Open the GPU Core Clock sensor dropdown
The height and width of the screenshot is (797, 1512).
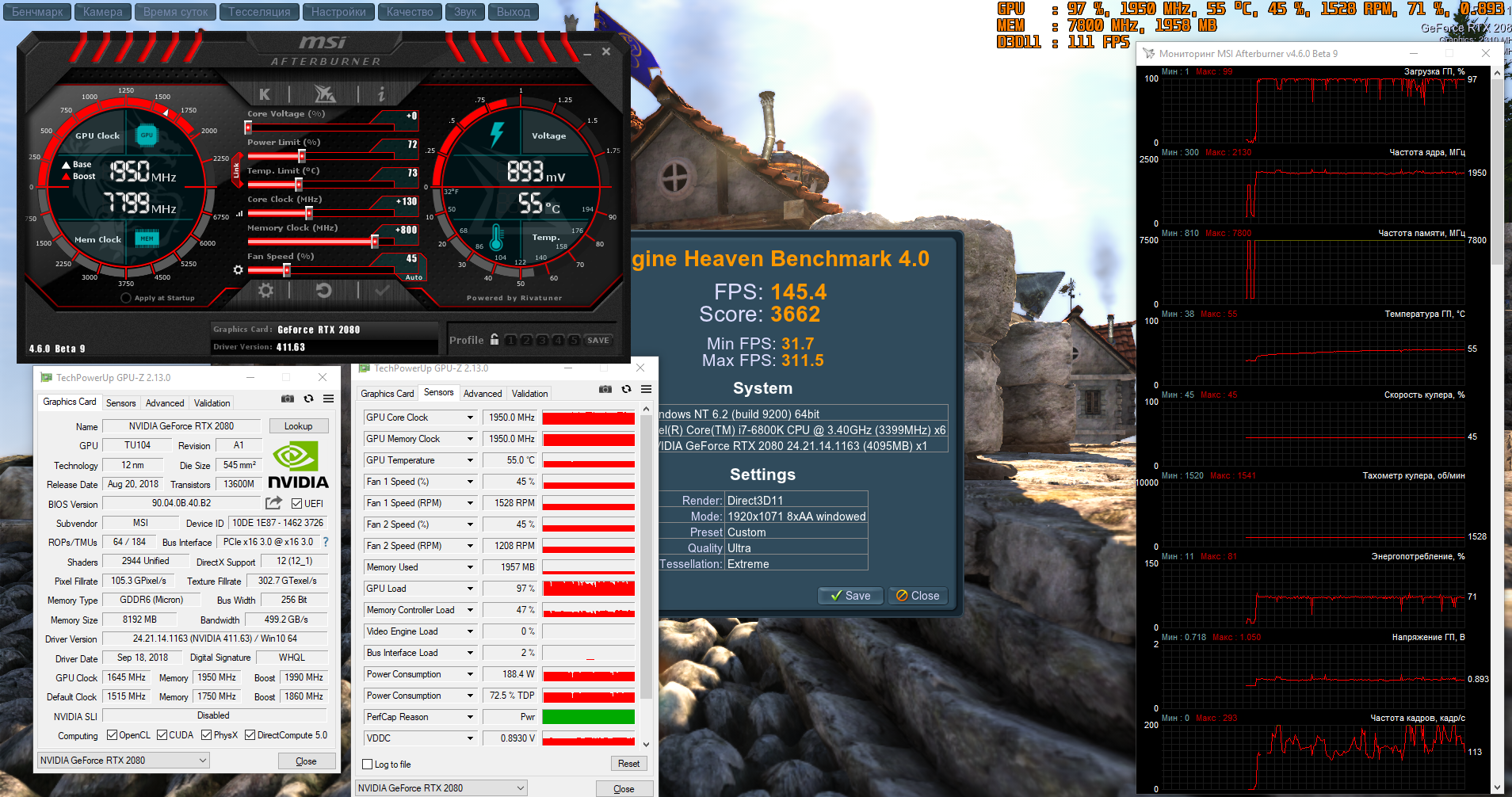tap(470, 418)
